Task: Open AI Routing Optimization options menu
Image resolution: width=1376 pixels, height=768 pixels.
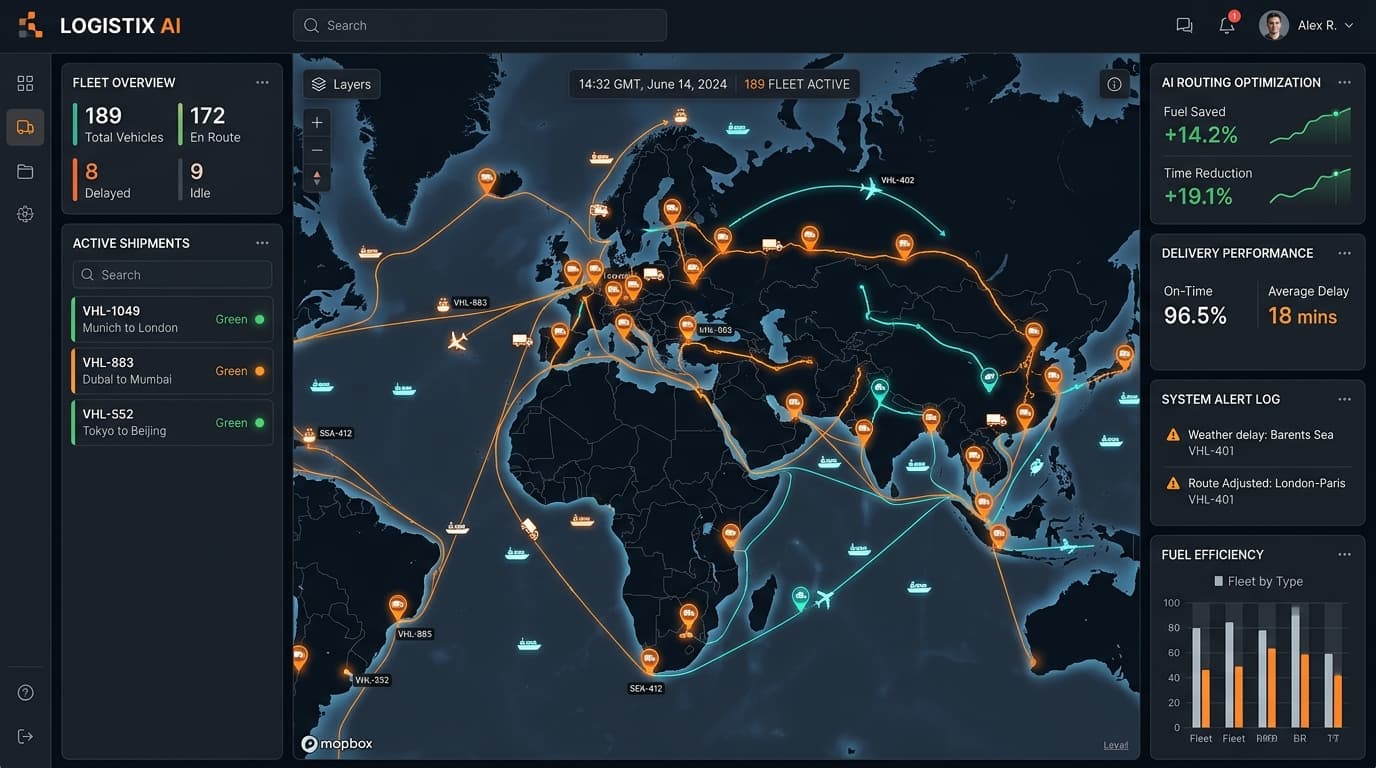Action: click(1344, 83)
